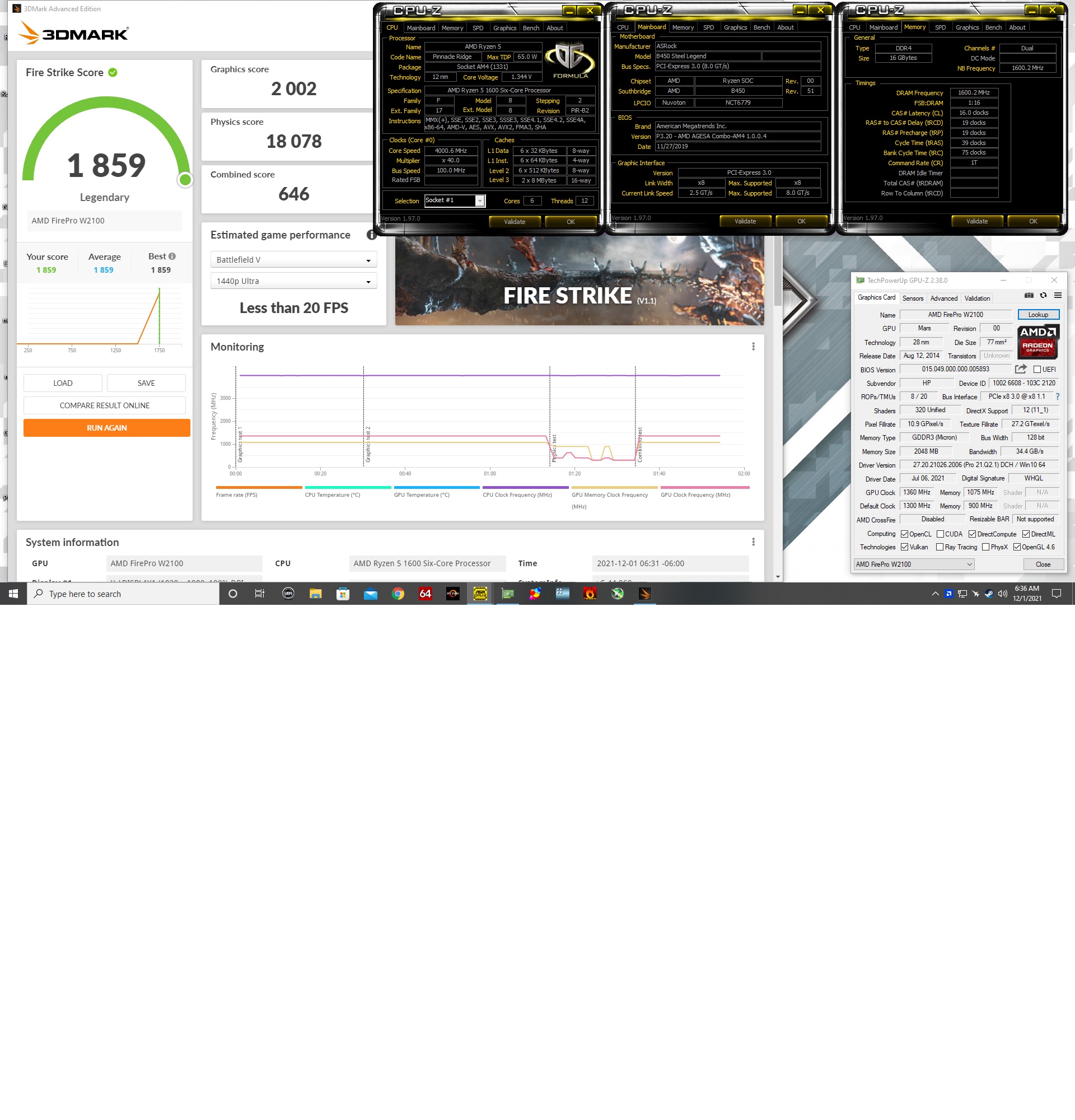The image size is (1075, 1120).
Task: Click the AMD Radeon Graphics logo in GPU-Z
Action: coord(1038,342)
